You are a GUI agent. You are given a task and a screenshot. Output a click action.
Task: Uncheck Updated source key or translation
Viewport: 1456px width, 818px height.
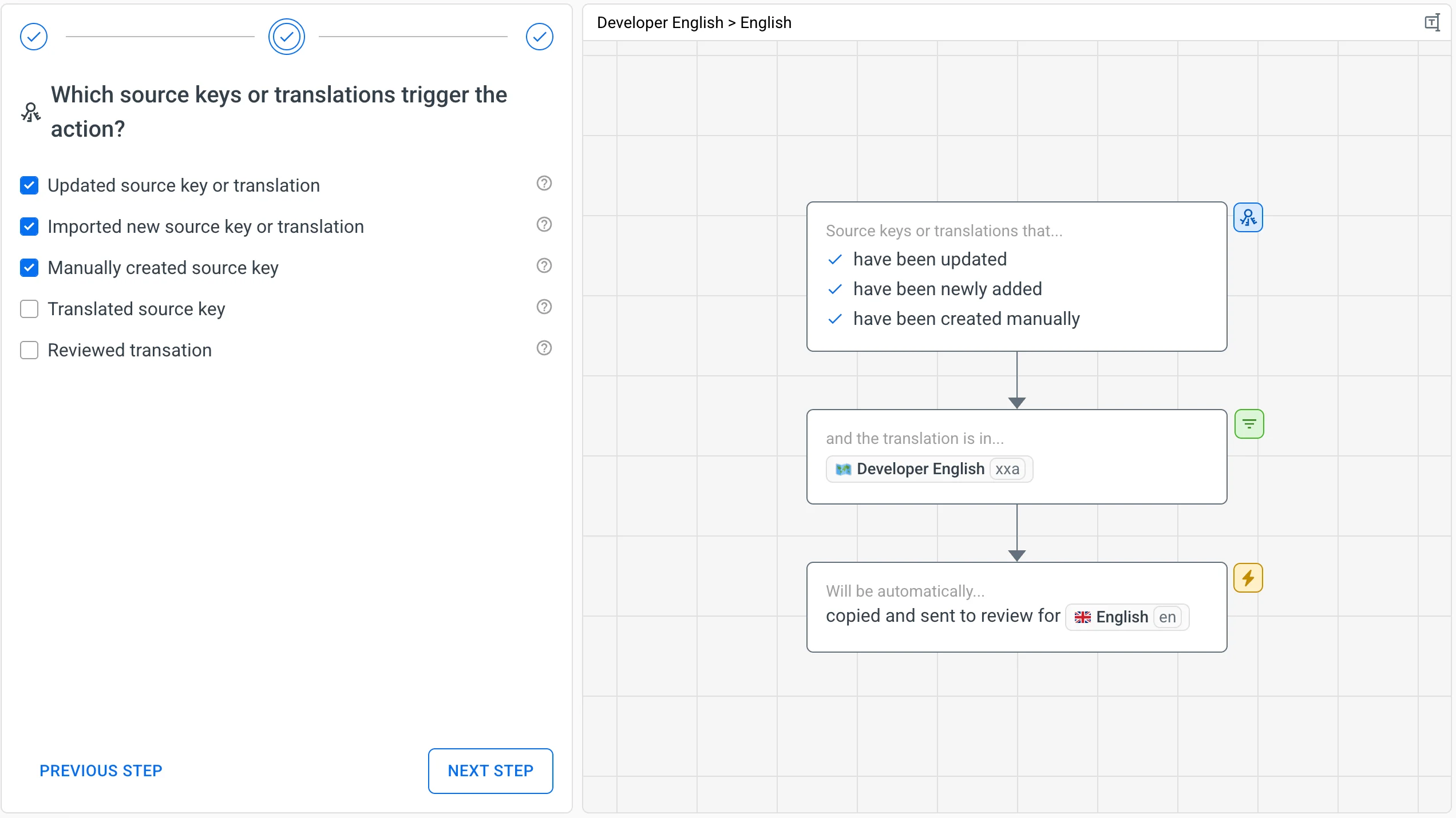29,185
